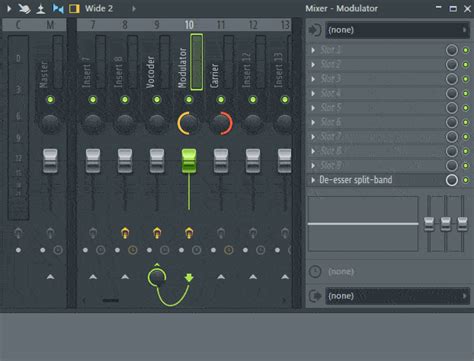This screenshot has height=361, width=474.
Task: Click De-esser split-band mix level knob
Action: coord(452,180)
